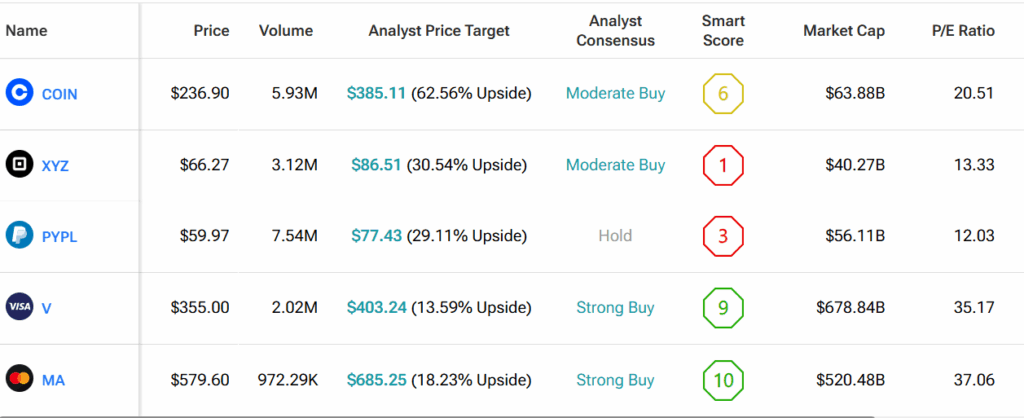This screenshot has height=418, width=1024.
Task: Sort by the P/E Ratio column header
Action: click(x=963, y=31)
